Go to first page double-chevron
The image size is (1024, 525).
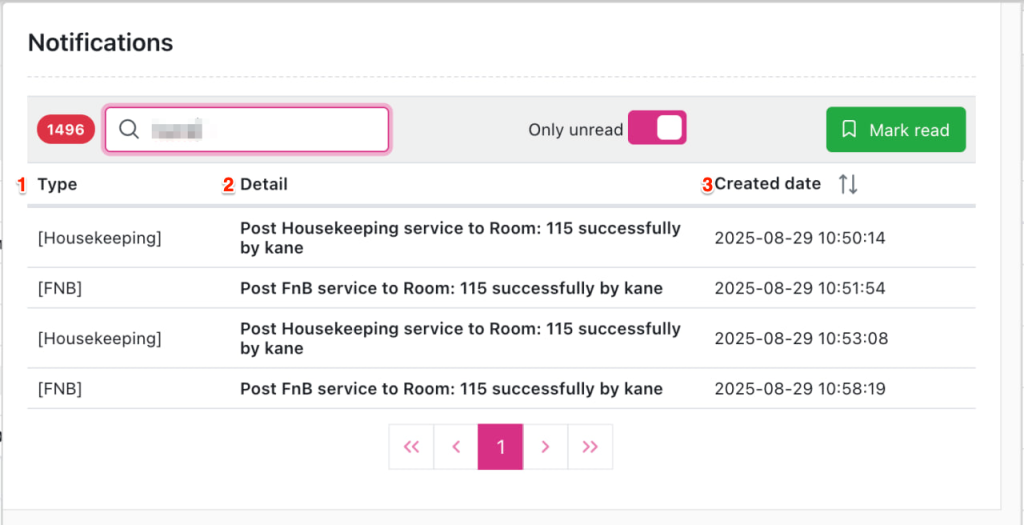pyautogui.click(x=411, y=447)
